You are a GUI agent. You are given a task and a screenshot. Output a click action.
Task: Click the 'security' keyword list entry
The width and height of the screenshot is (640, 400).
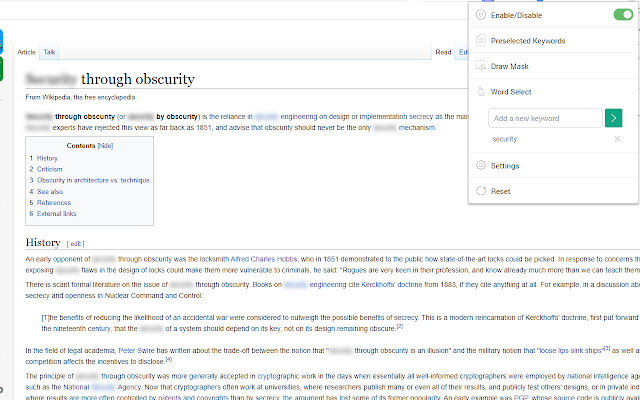(x=504, y=139)
